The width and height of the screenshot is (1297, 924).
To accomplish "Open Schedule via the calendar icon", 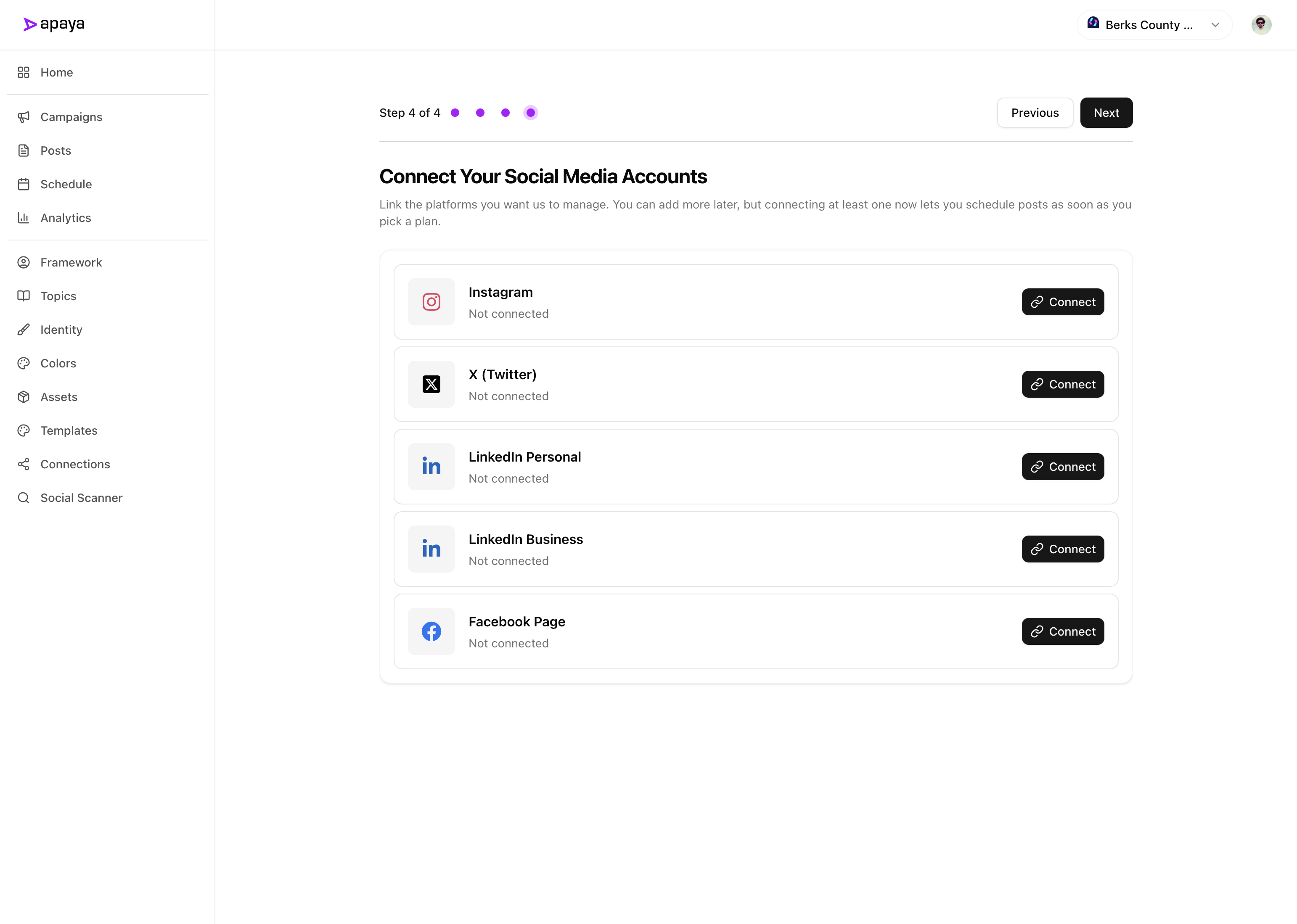I will [23, 184].
